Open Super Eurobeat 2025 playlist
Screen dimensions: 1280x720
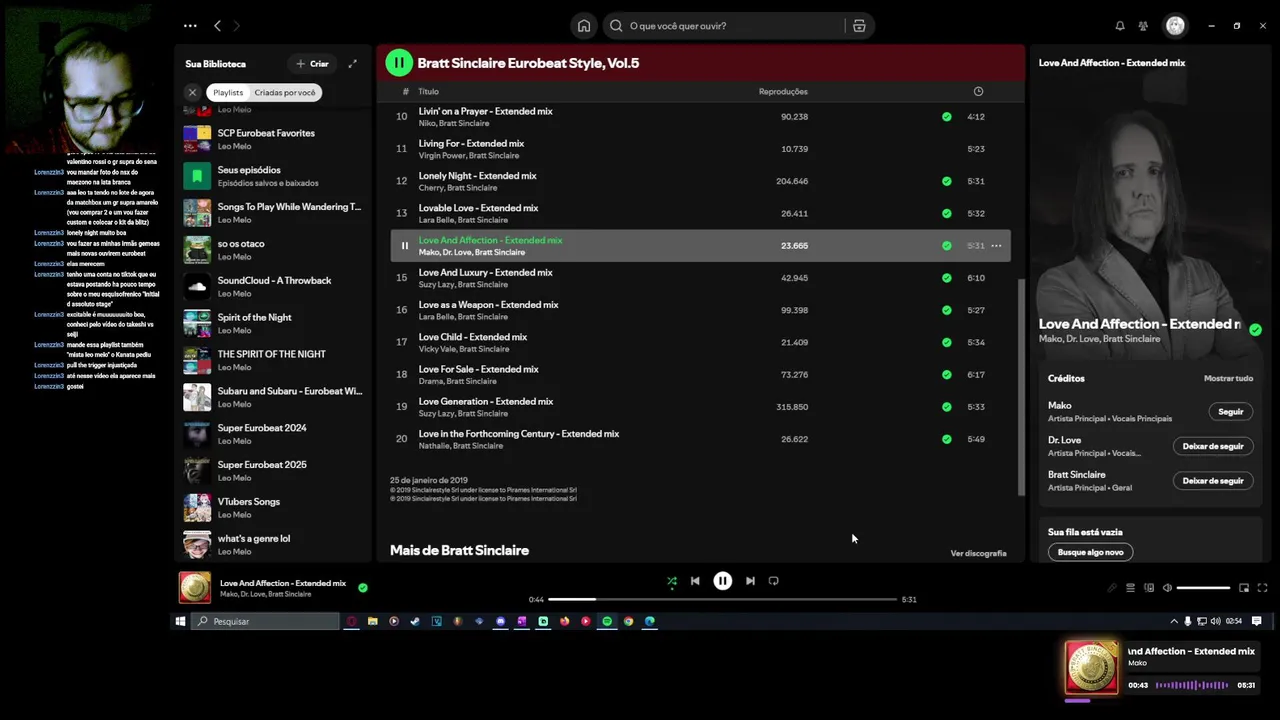[x=273, y=471]
